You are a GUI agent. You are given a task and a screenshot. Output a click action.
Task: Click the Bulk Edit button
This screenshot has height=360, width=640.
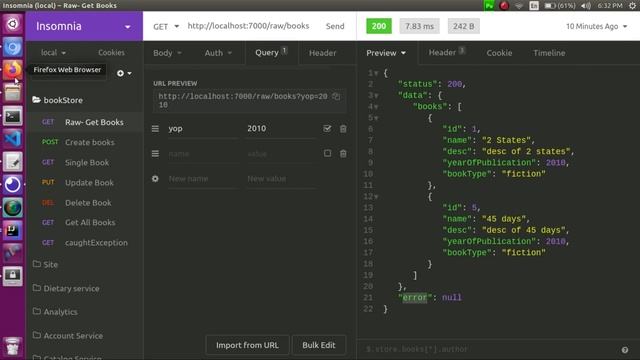pyautogui.click(x=319, y=345)
